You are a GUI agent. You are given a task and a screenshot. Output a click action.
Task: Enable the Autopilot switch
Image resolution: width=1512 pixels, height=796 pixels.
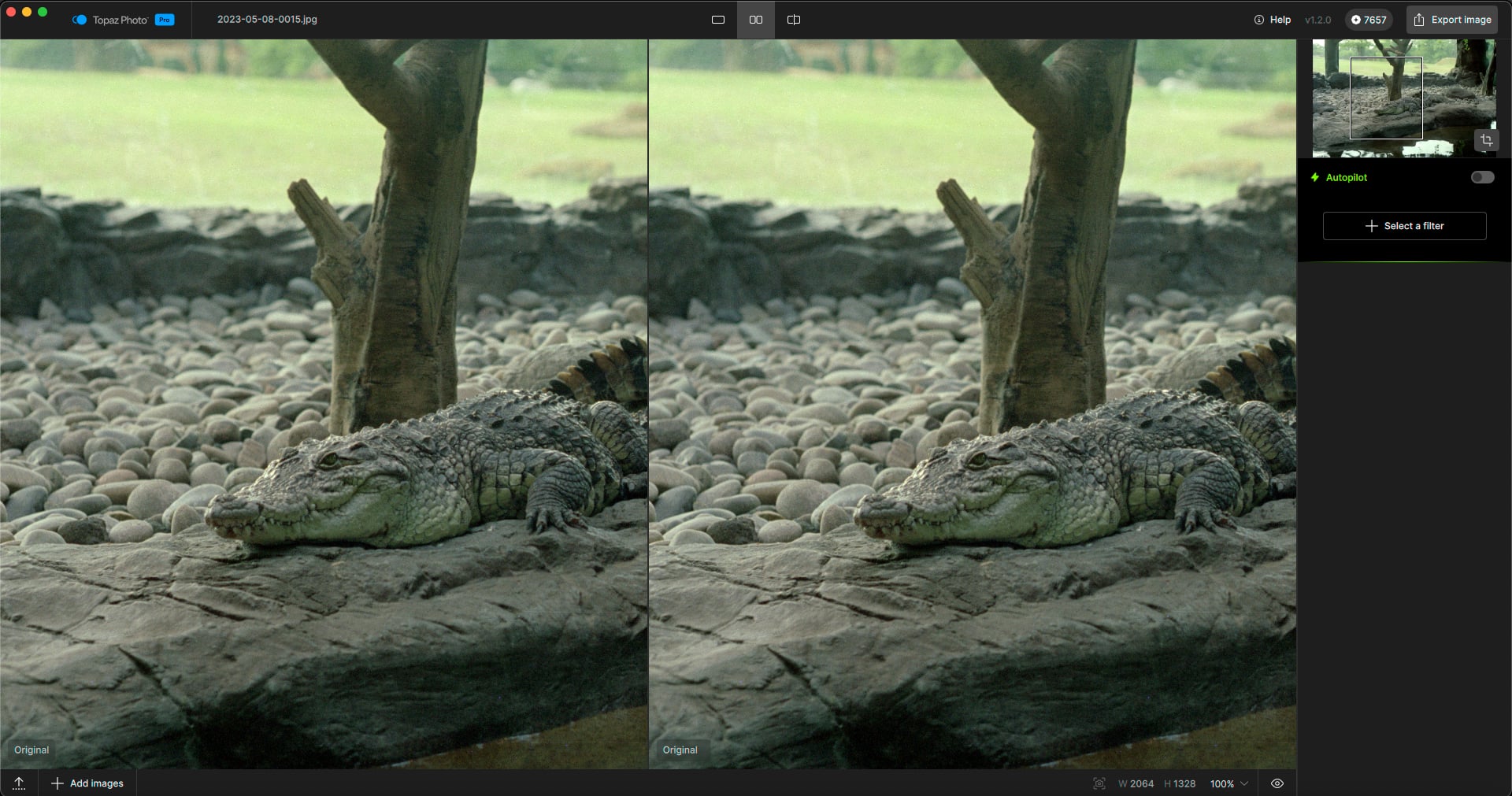point(1482,177)
